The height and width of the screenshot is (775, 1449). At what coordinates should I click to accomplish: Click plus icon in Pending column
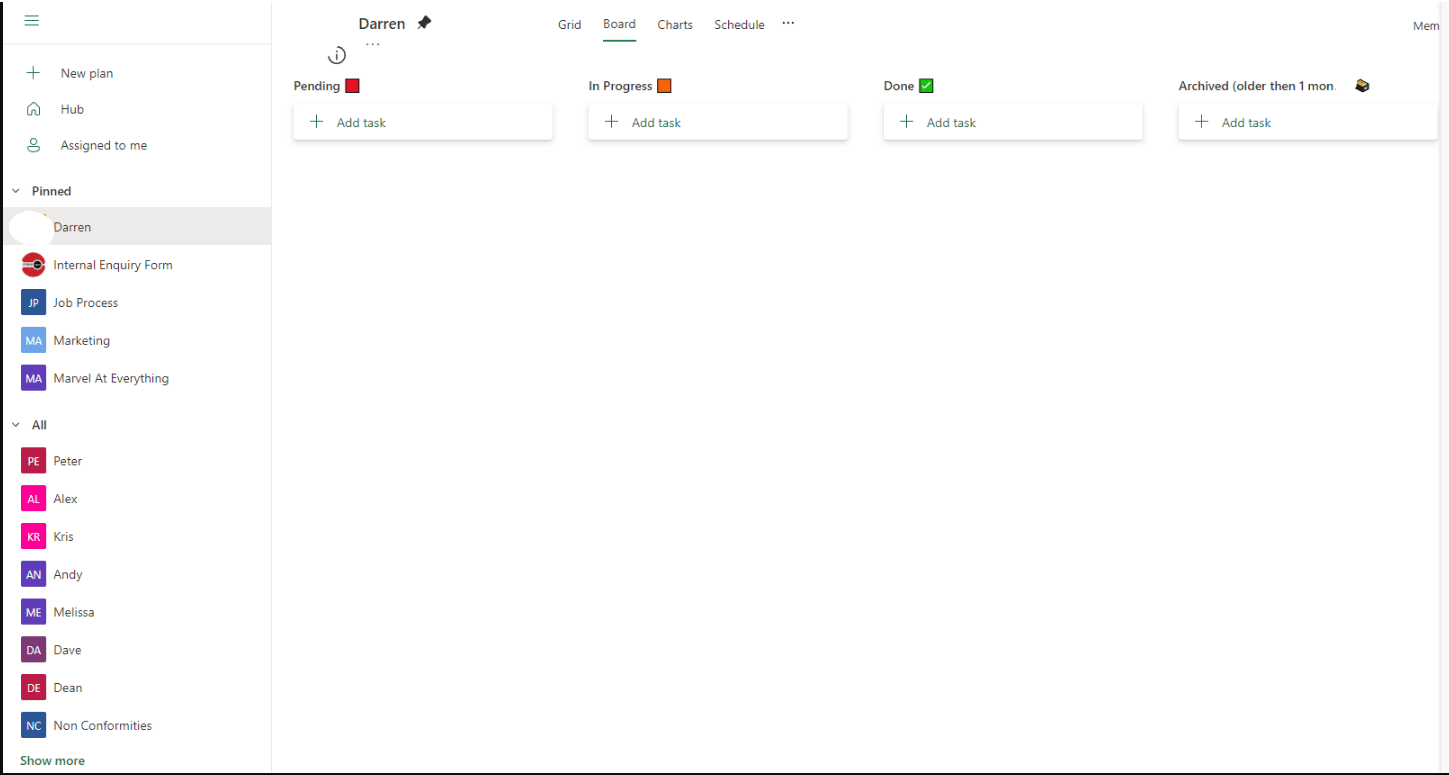point(317,122)
